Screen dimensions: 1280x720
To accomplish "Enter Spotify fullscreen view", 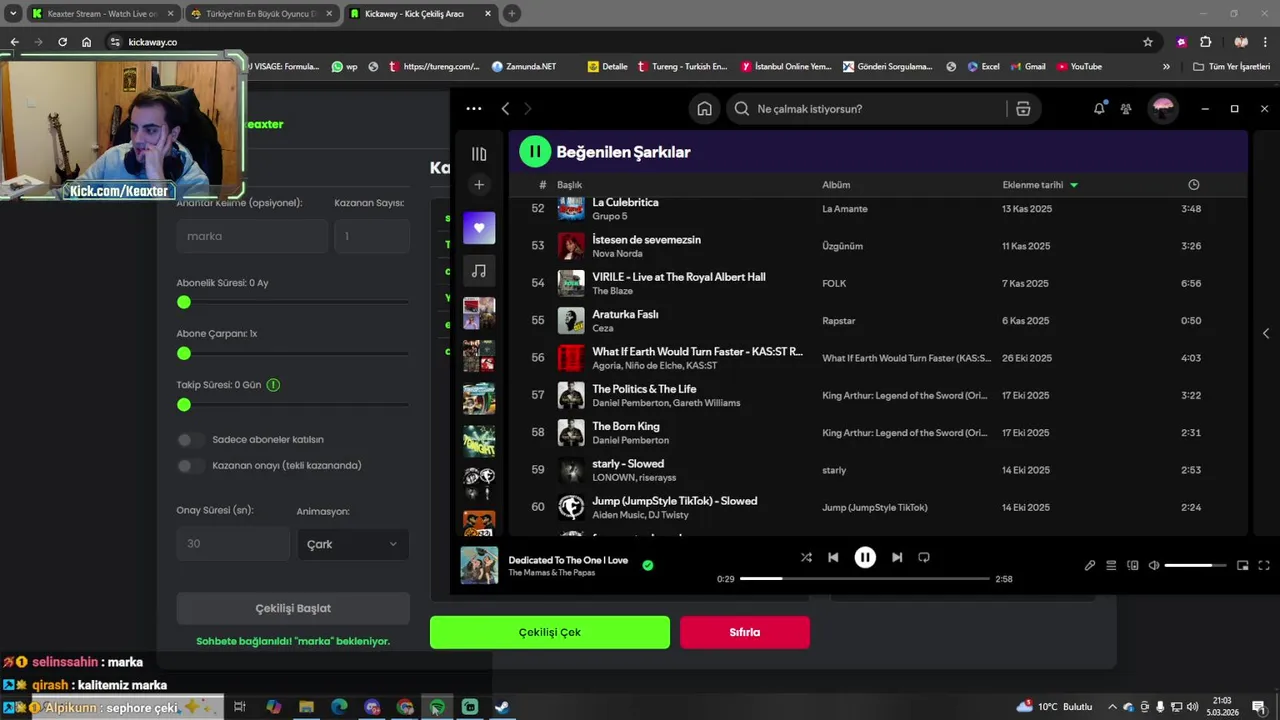I will point(1264,565).
